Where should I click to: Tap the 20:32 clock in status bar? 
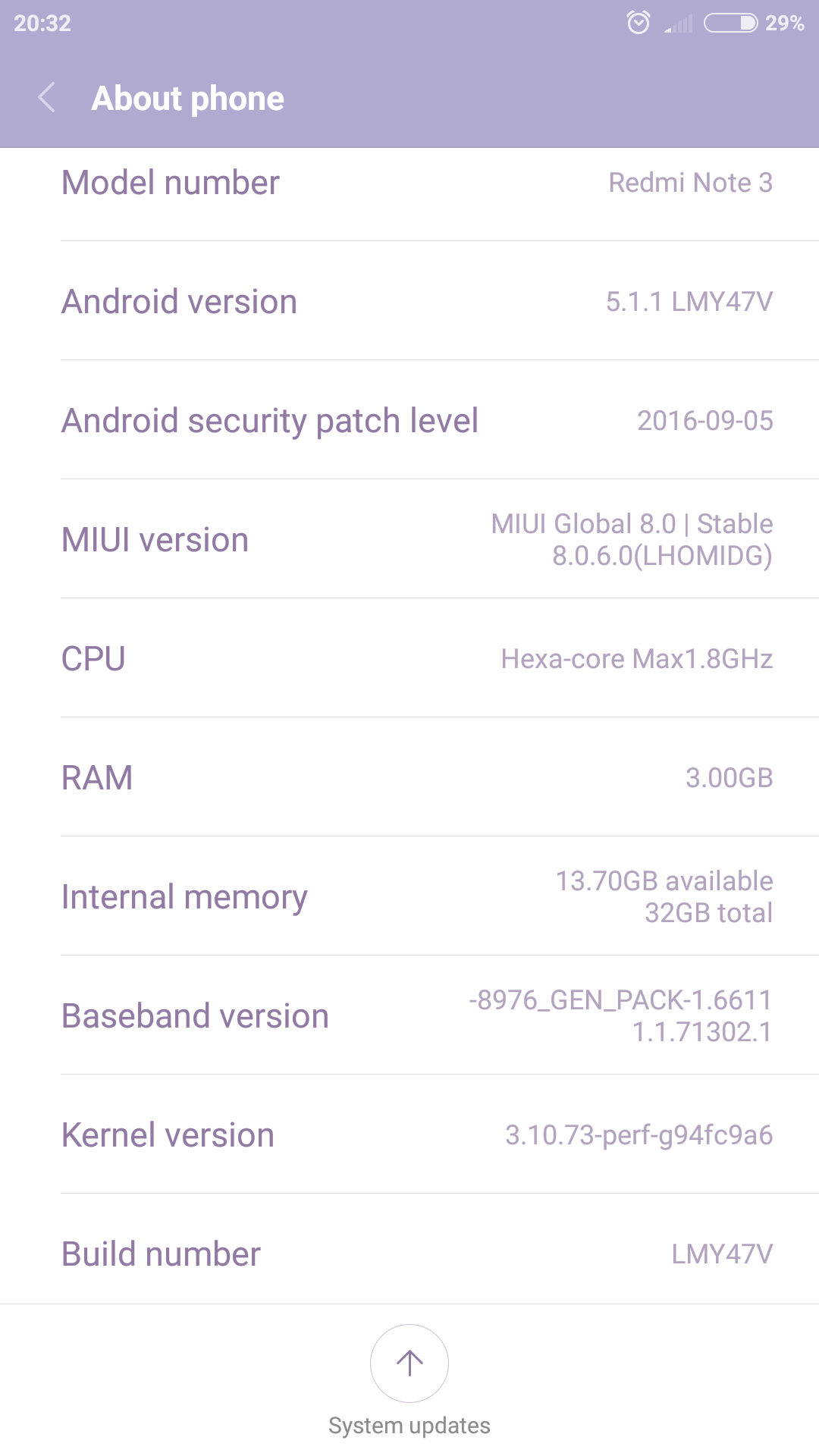point(42,24)
